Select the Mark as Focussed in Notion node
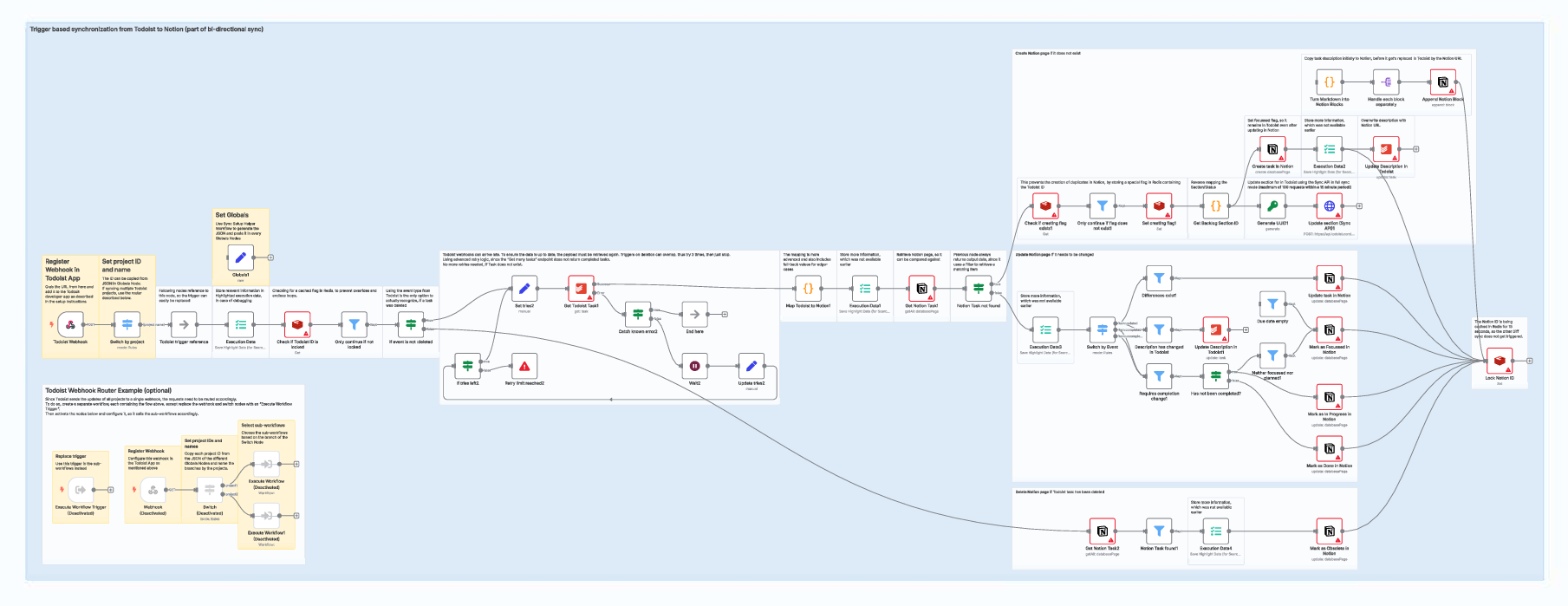 [x=1330, y=329]
